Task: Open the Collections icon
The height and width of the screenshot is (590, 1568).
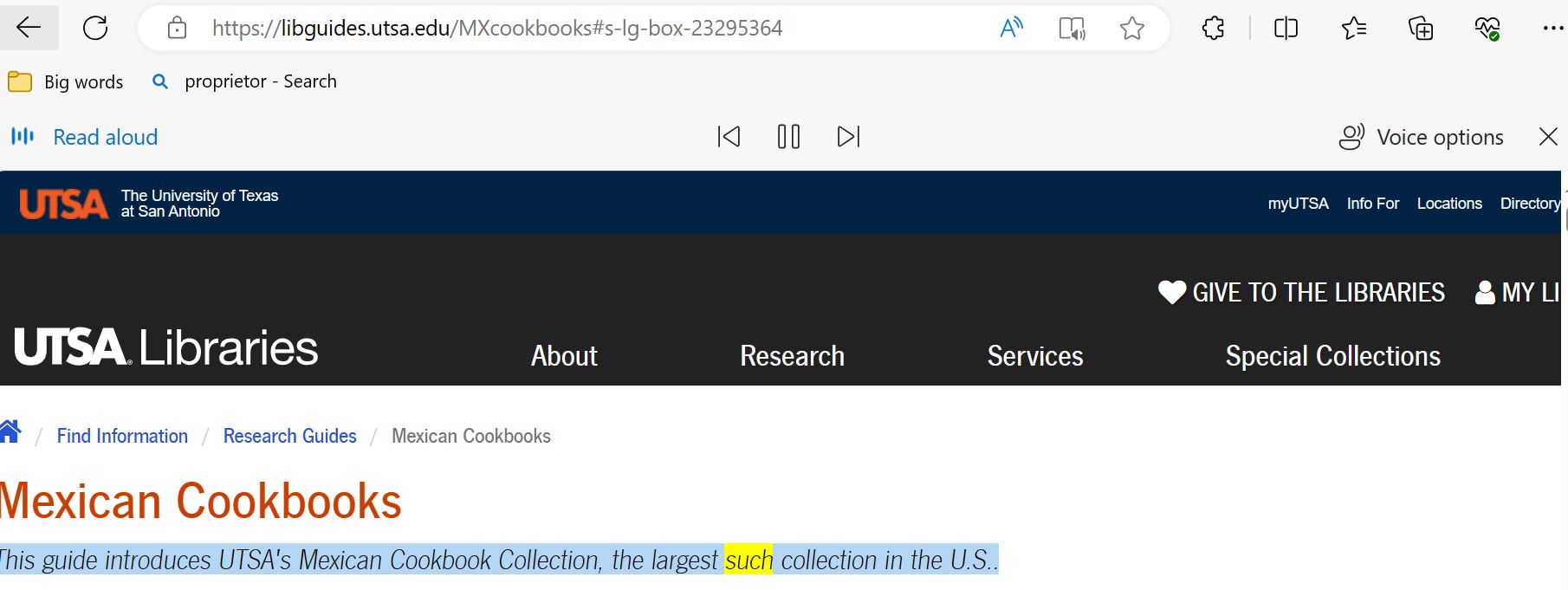Action: [x=1421, y=28]
